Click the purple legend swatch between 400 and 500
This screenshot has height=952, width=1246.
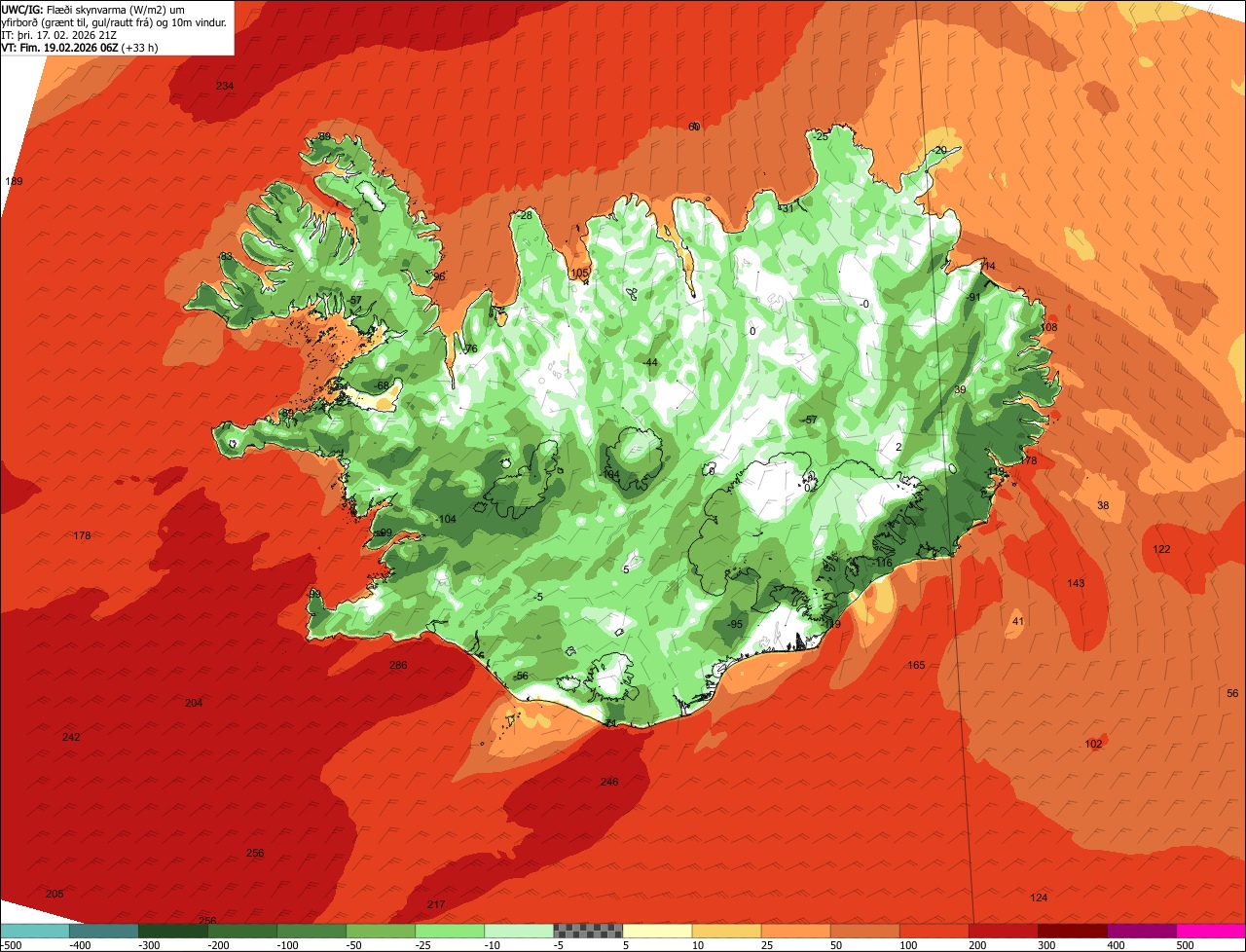pos(1142,931)
